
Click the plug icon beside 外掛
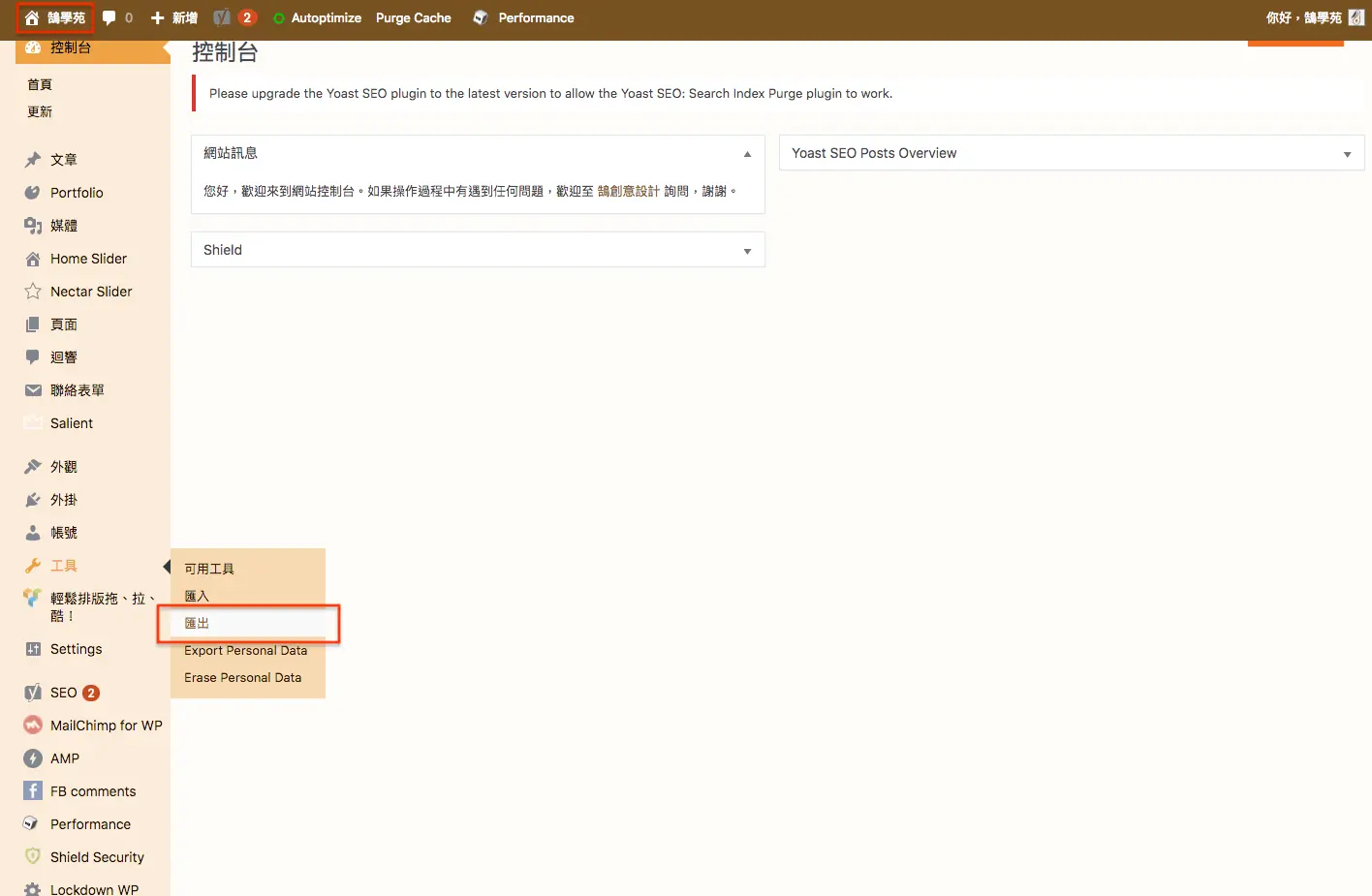[33, 500]
